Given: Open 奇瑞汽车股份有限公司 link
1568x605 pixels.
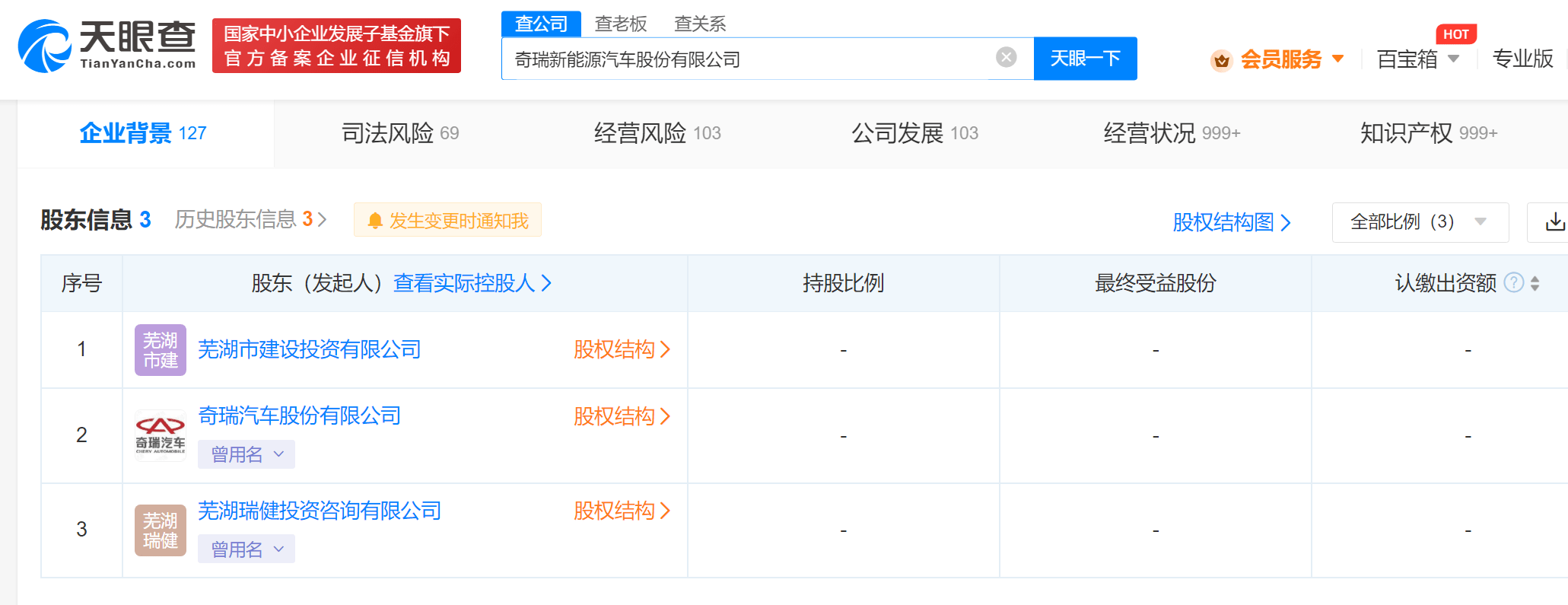Looking at the screenshot, I should pyautogui.click(x=299, y=416).
